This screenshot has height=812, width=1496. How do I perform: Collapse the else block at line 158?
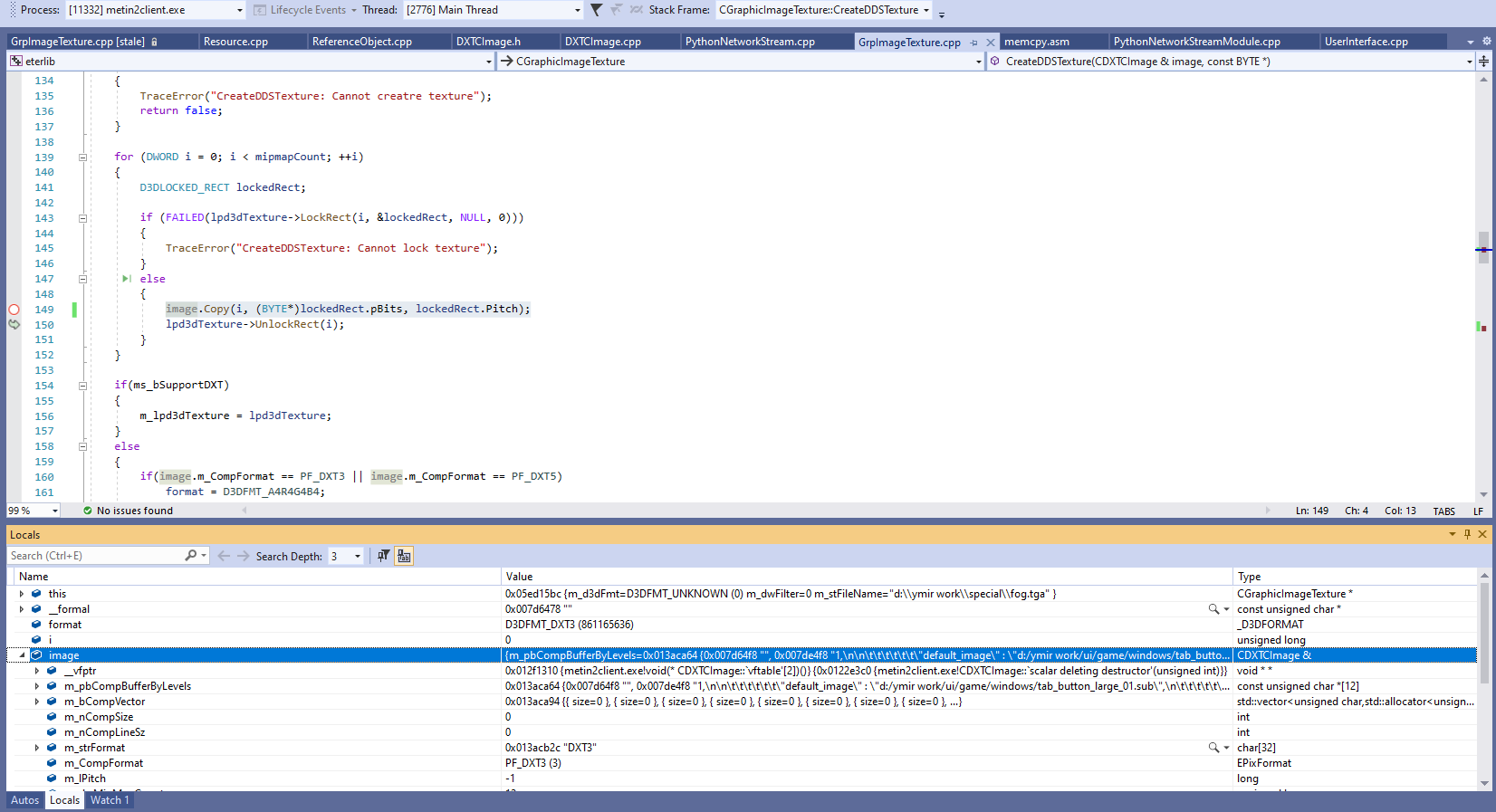click(82, 446)
